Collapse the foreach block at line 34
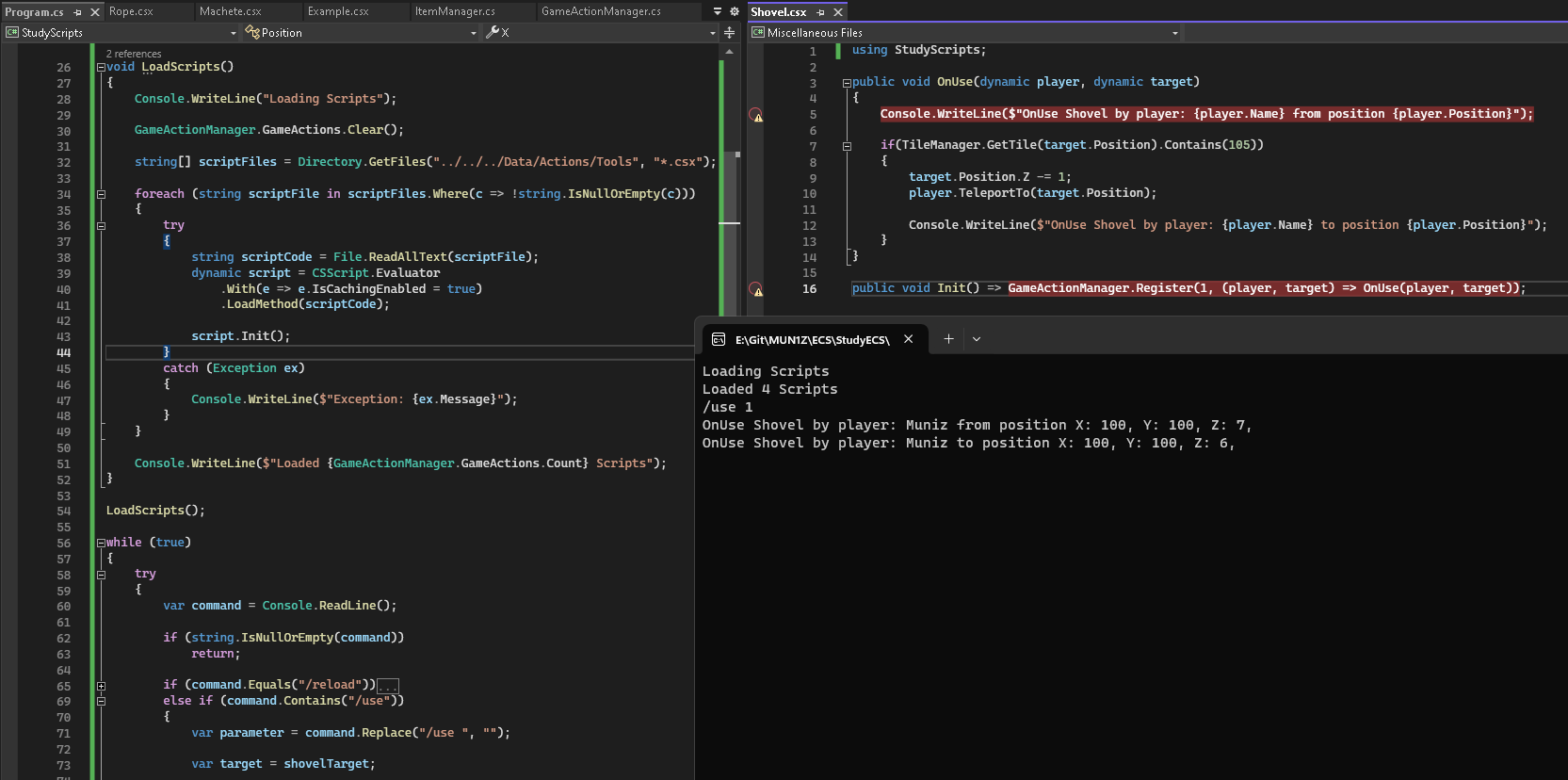Screen dimensions: 1568x780 (x=101, y=194)
